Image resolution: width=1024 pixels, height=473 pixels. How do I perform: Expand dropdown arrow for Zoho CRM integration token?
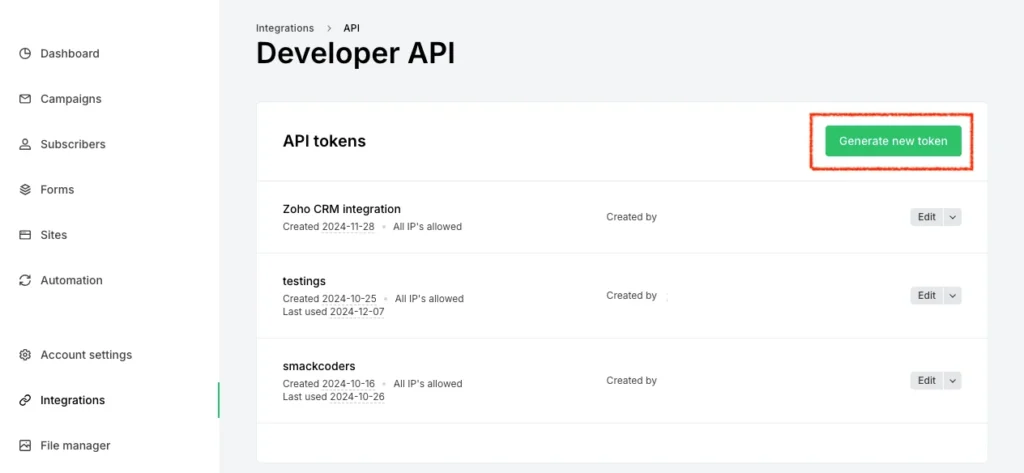[x=952, y=217]
